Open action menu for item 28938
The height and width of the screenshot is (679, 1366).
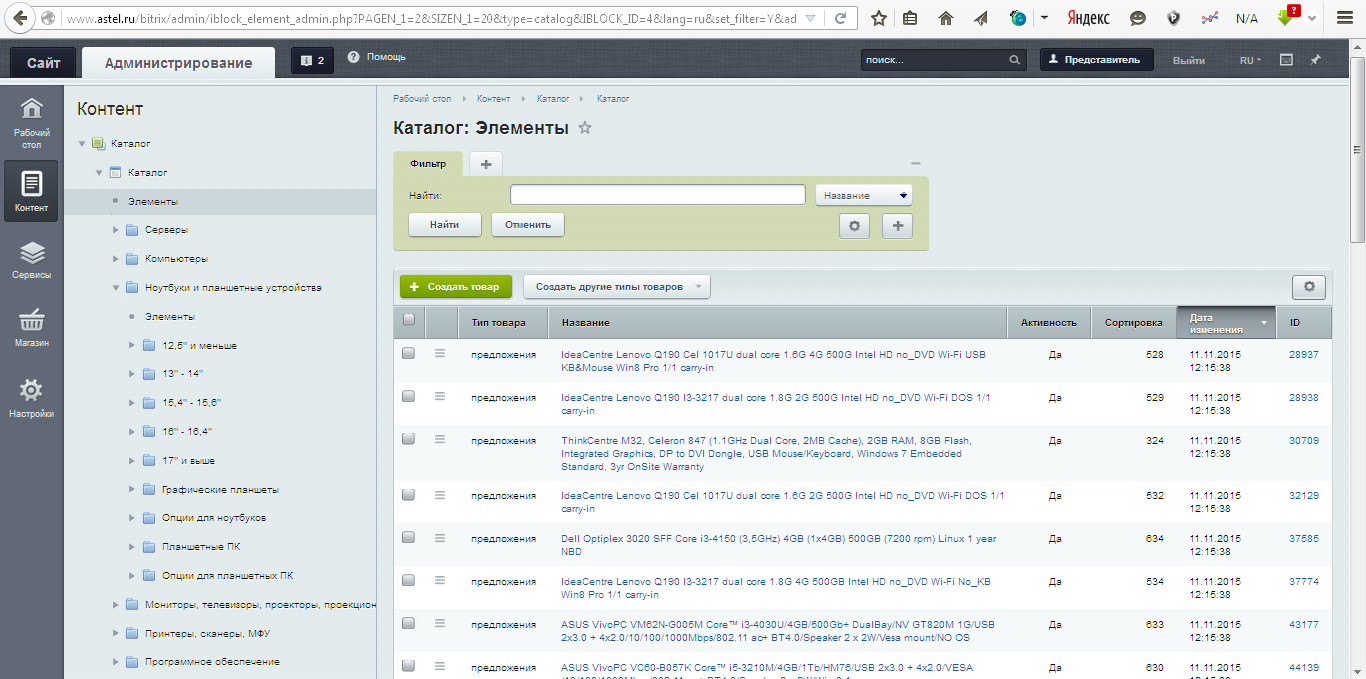click(x=439, y=396)
